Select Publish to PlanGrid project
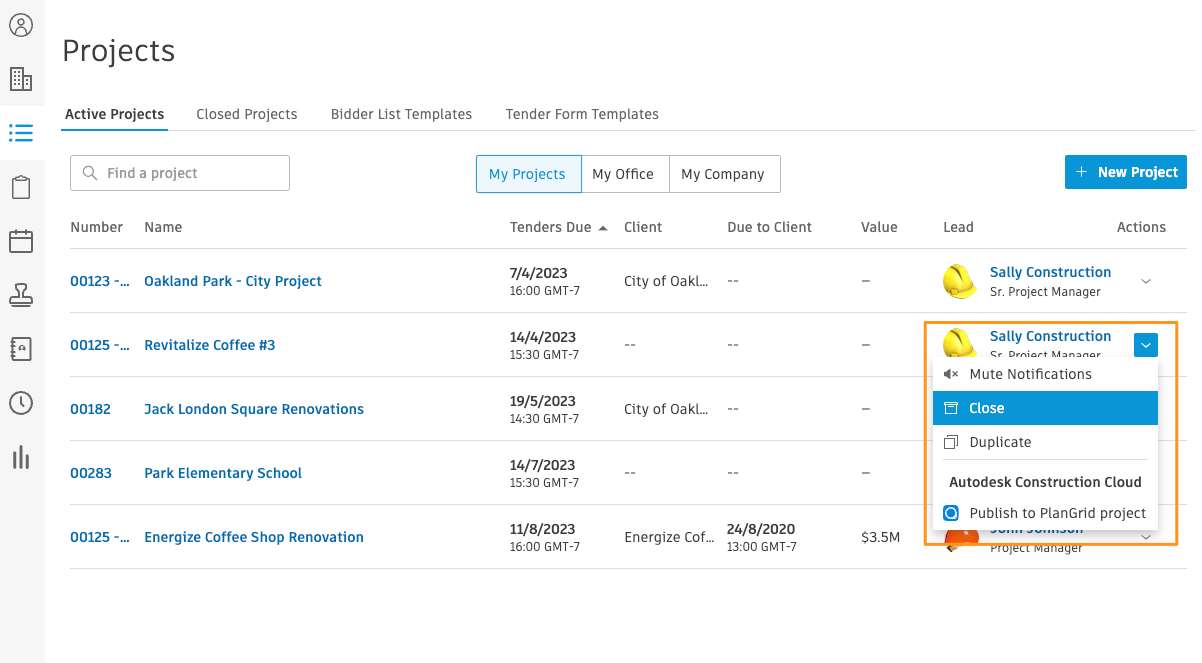Viewport: 1202px width, 663px height. click(1045, 513)
